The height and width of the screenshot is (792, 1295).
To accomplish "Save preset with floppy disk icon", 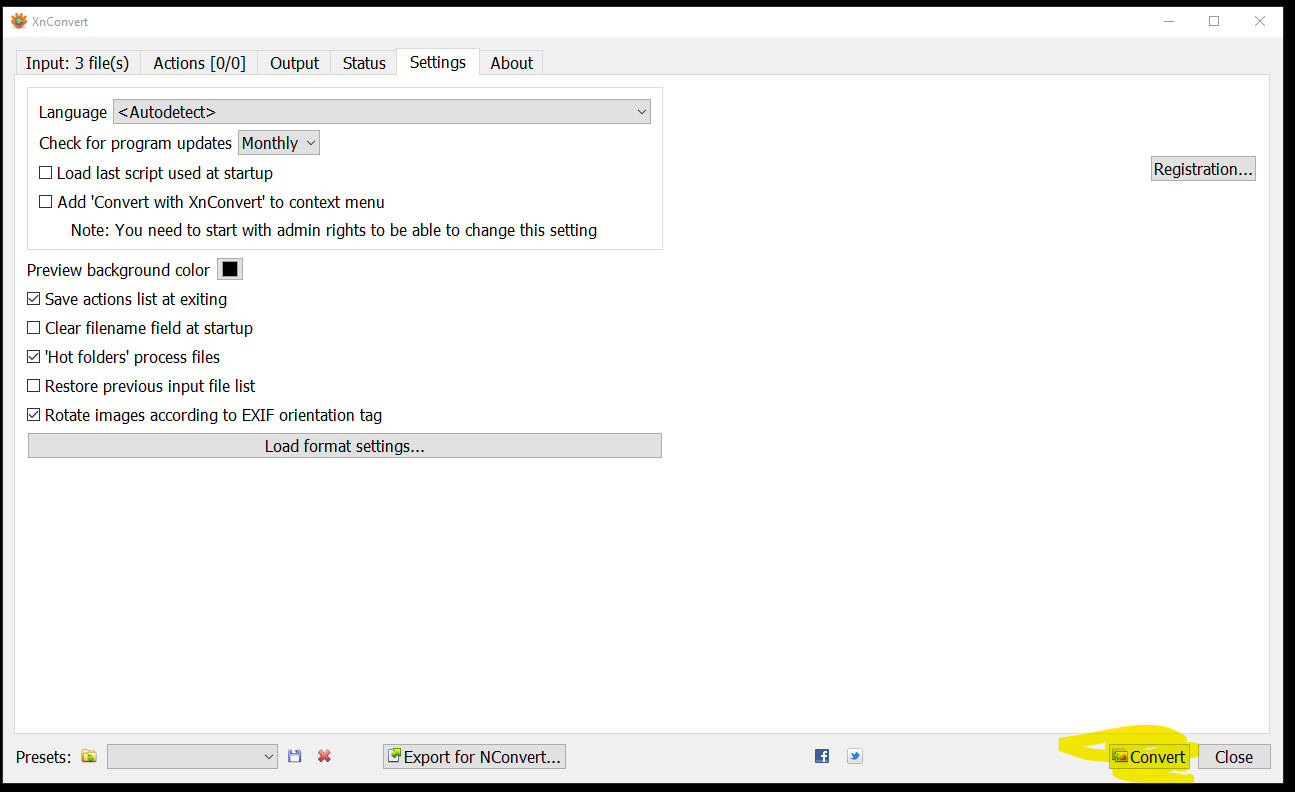I will click(294, 757).
